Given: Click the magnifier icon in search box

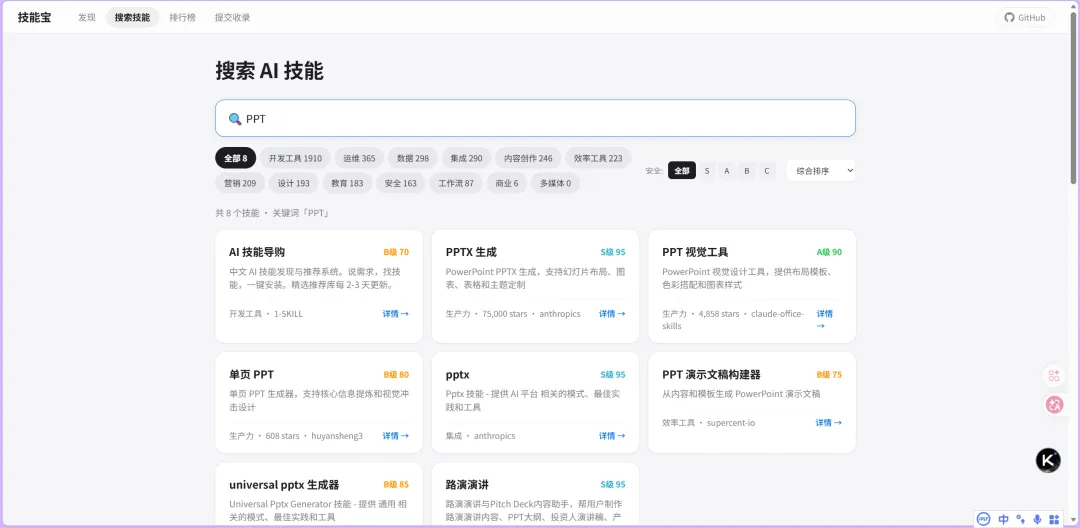Looking at the screenshot, I should pyautogui.click(x=235, y=119).
